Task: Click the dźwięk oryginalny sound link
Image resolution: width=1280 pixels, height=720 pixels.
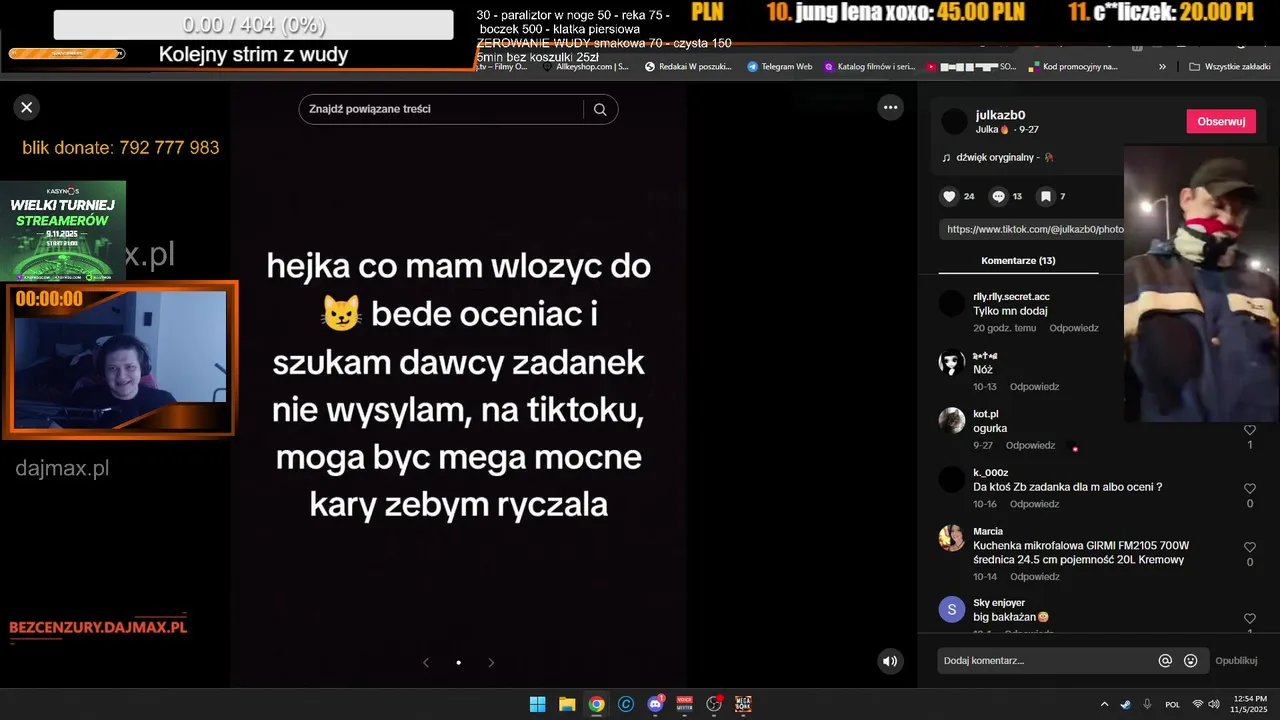Action: (998, 157)
